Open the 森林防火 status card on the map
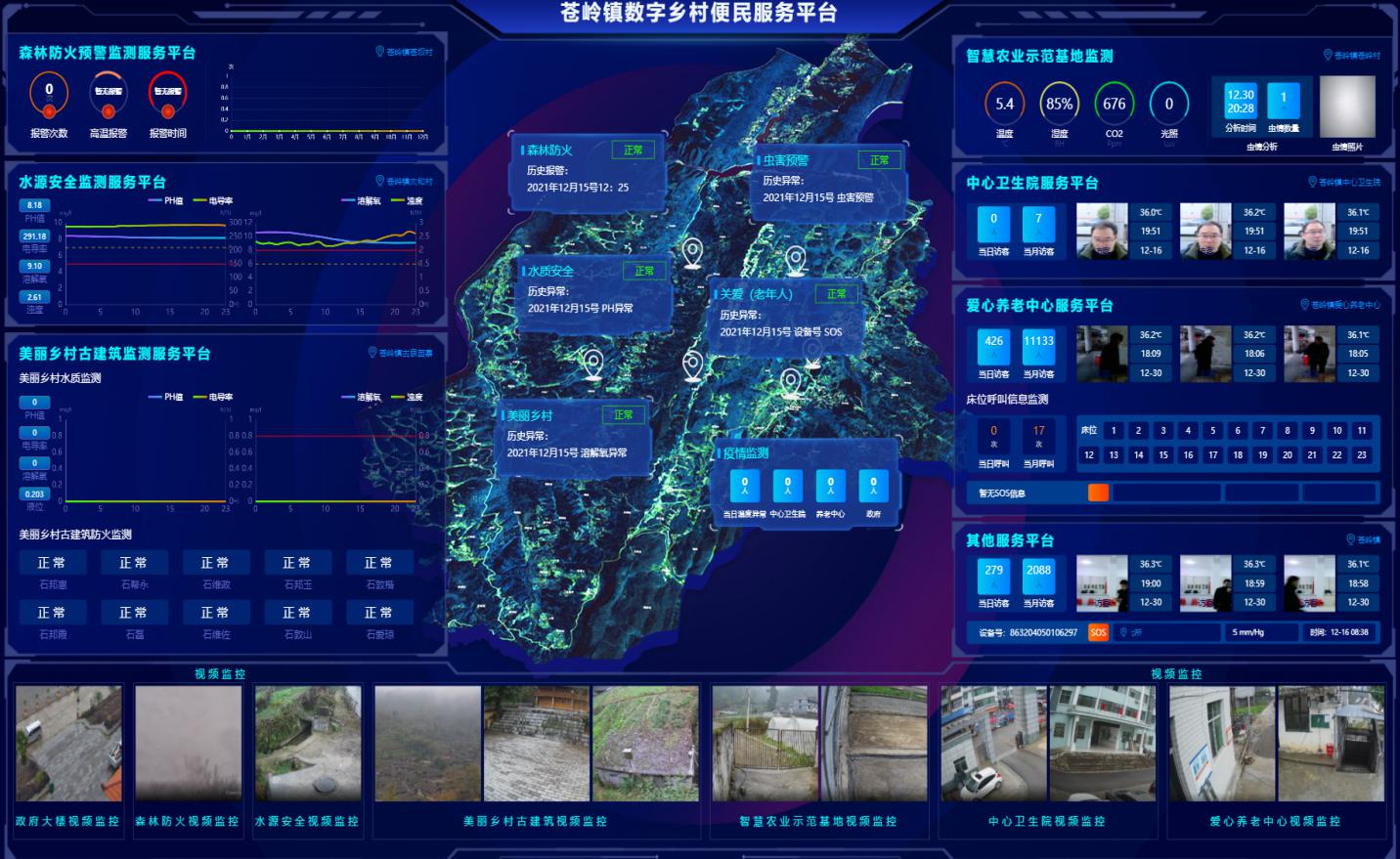1400x859 pixels. tap(587, 172)
